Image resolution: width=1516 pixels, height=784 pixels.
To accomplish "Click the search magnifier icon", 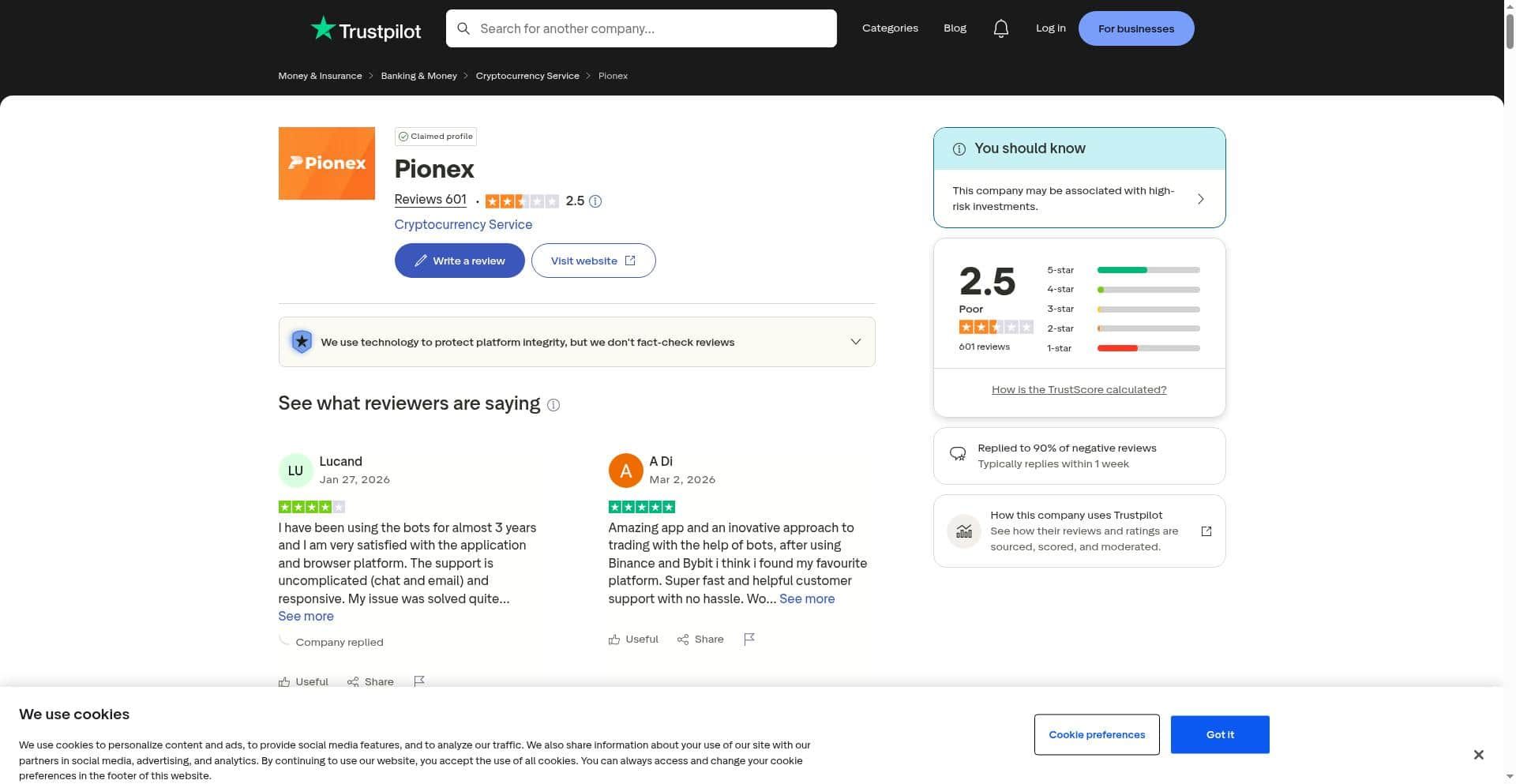I will [463, 28].
